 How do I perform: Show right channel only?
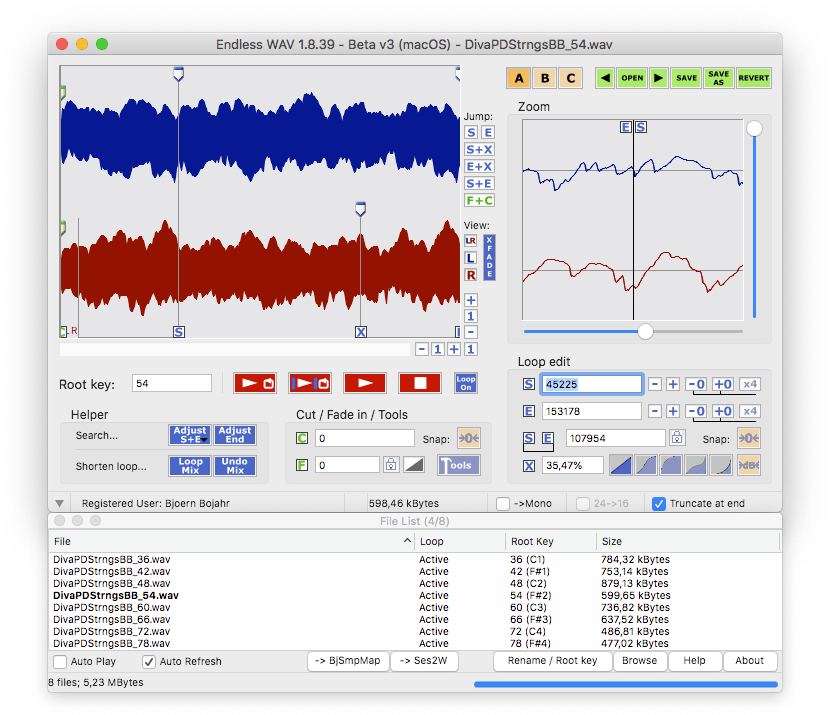click(471, 275)
